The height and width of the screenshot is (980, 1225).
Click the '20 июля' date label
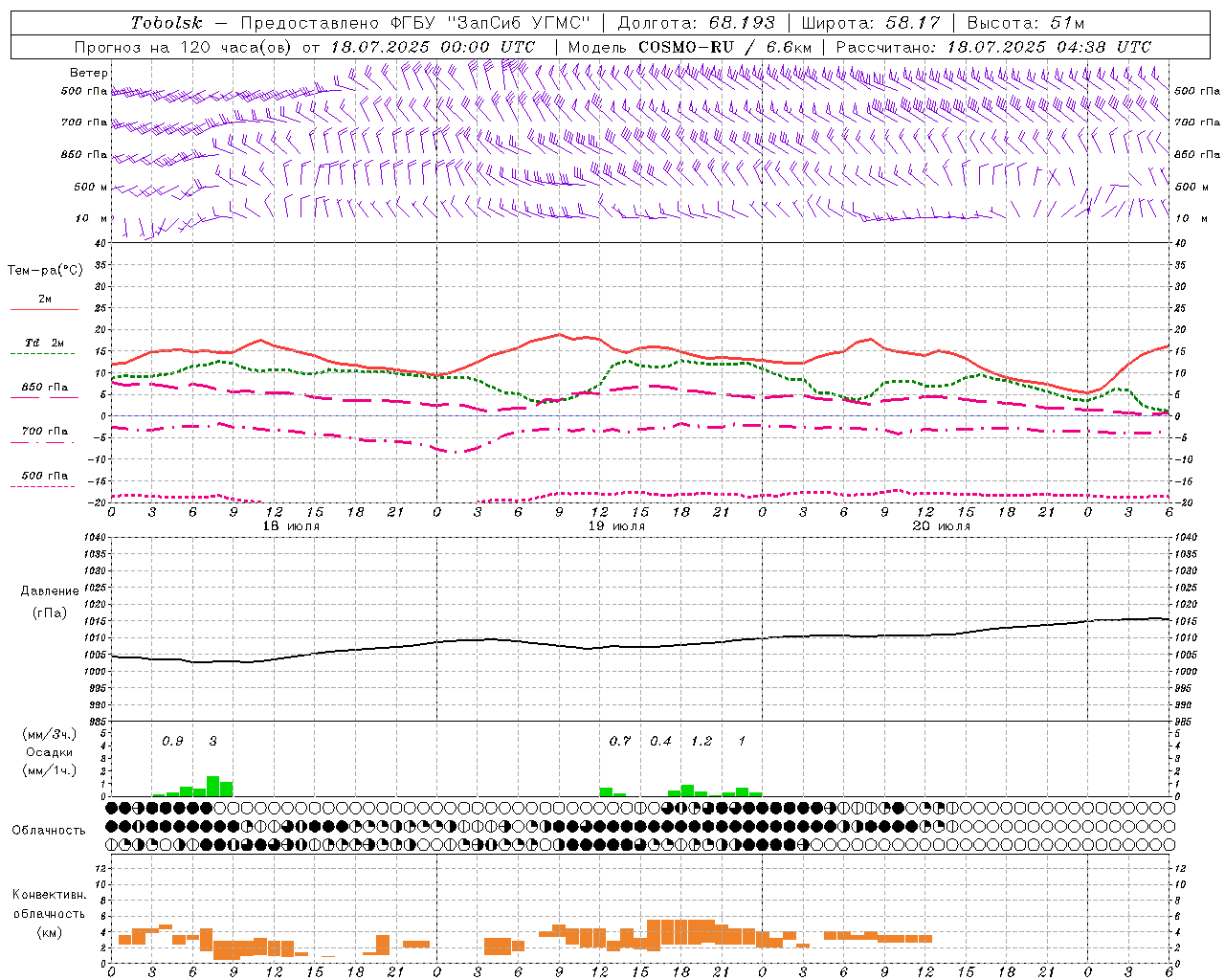(x=942, y=526)
